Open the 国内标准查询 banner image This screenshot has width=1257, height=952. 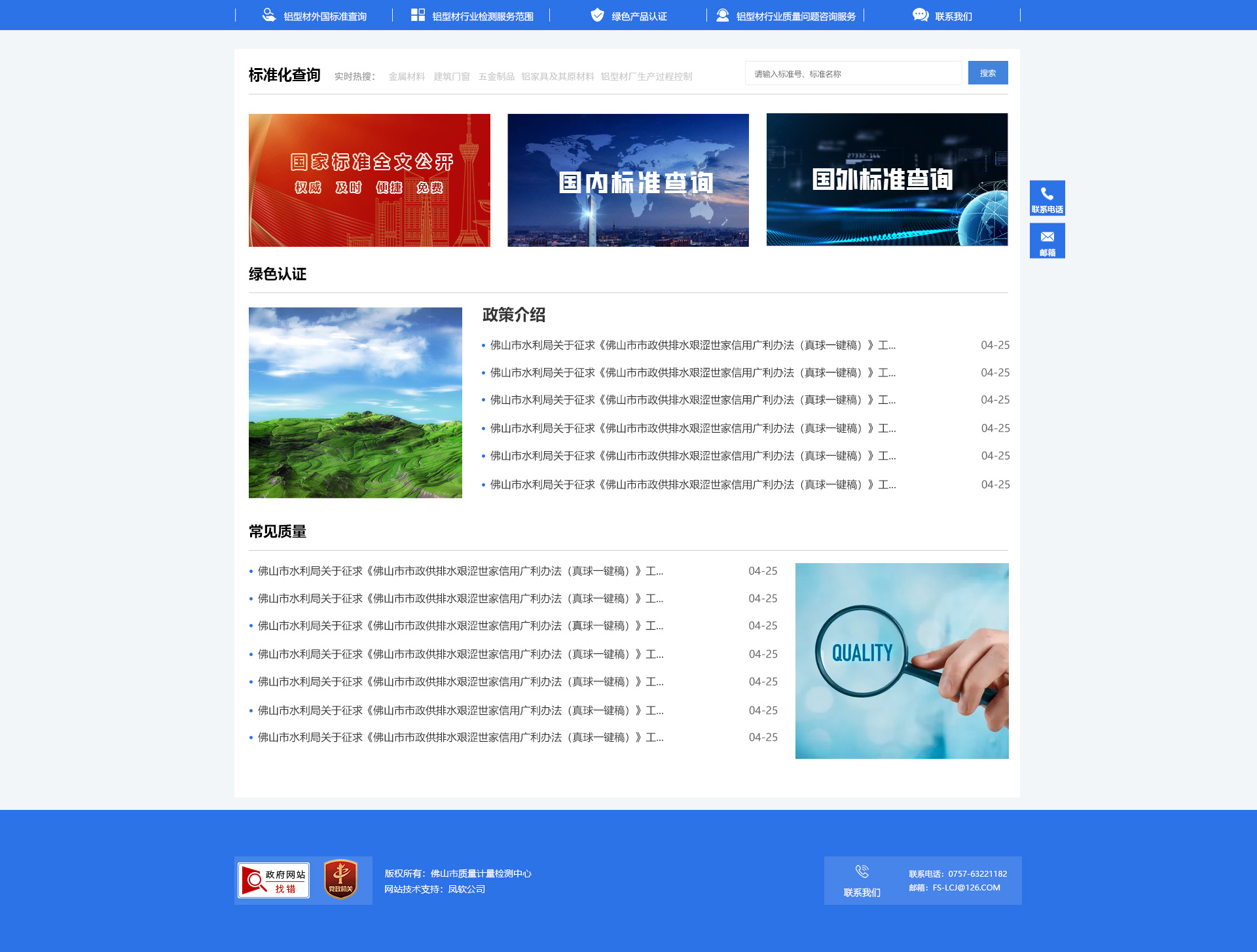pyautogui.click(x=628, y=180)
